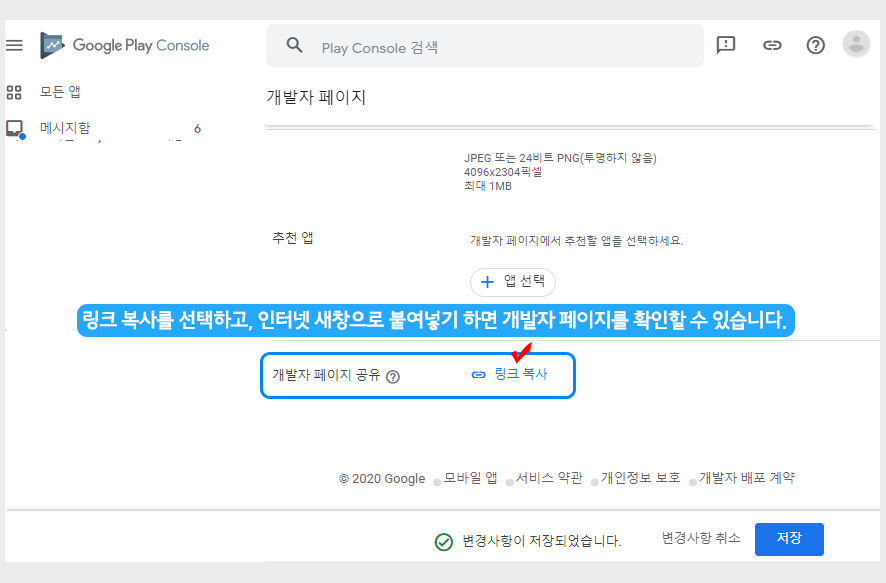Open the 개인정보 보호 footer link
The height and width of the screenshot is (583, 886).
(640, 478)
